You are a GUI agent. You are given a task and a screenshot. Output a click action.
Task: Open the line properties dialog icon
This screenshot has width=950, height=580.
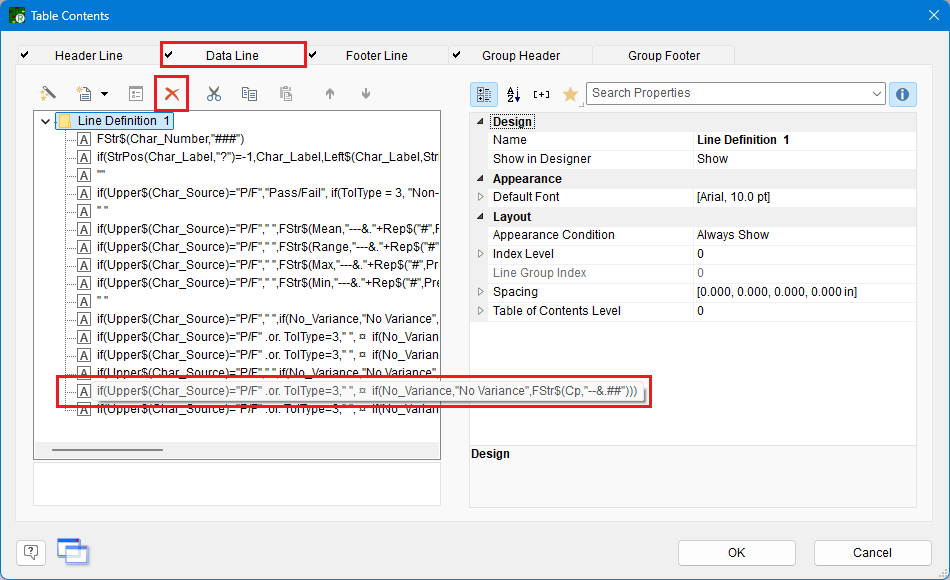point(136,93)
